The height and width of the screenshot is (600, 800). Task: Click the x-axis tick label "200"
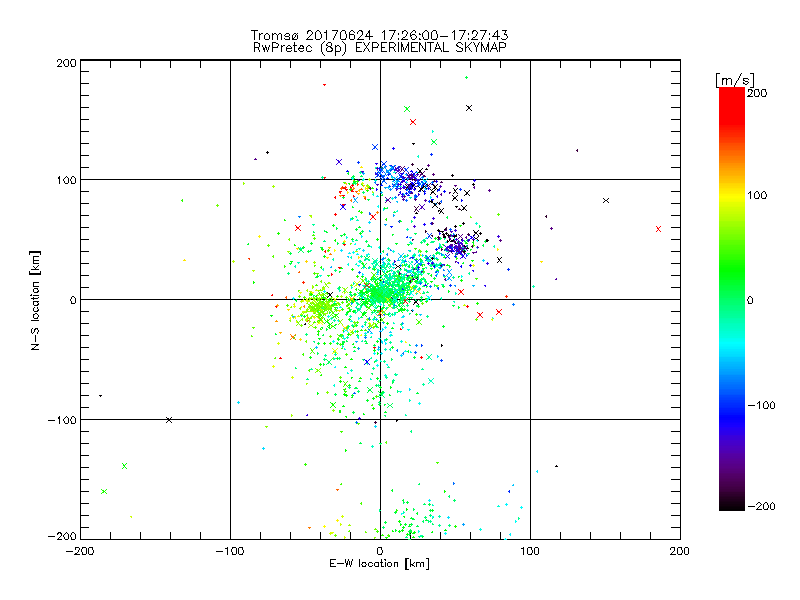click(680, 551)
